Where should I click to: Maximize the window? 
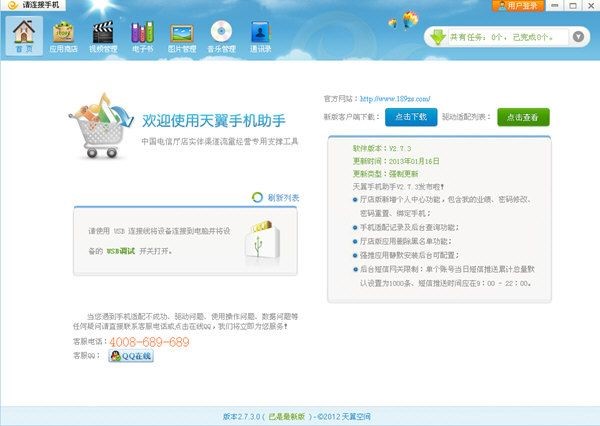click(x=573, y=5)
